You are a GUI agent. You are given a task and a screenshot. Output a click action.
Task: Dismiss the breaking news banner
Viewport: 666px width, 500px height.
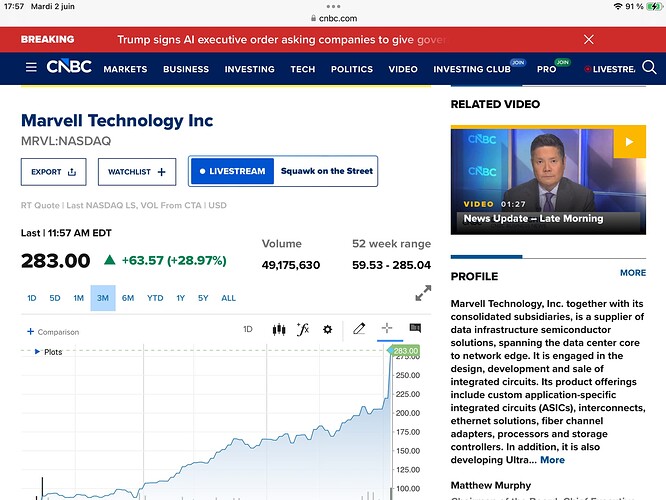tap(589, 40)
